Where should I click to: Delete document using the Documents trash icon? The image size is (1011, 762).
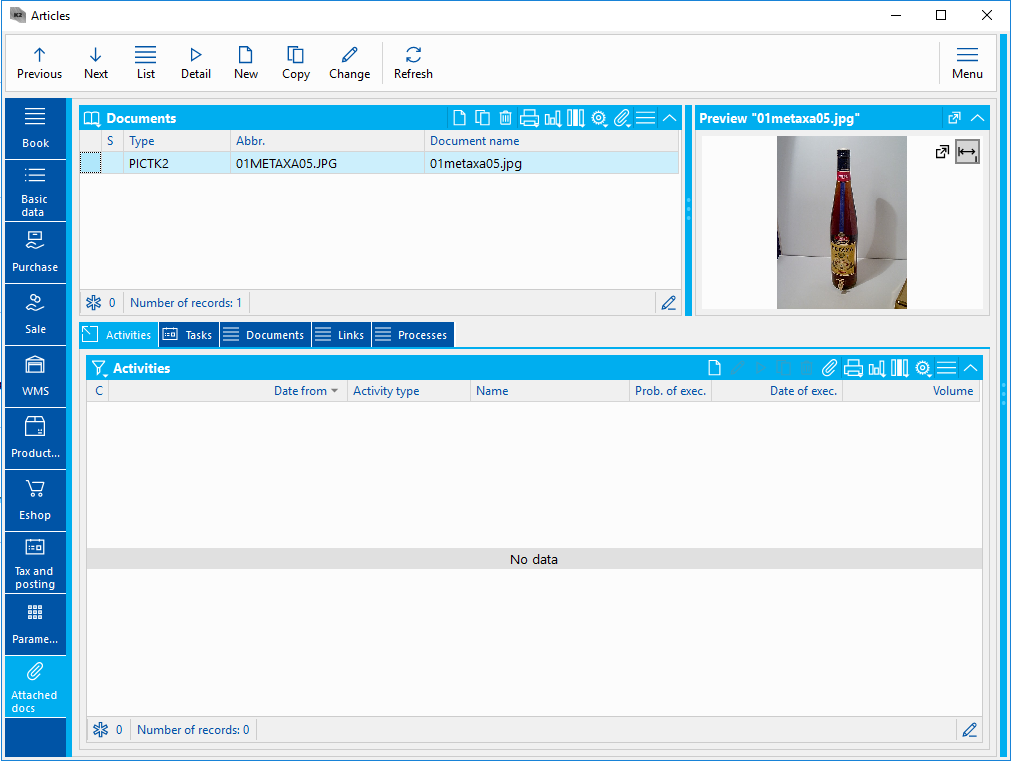click(506, 118)
